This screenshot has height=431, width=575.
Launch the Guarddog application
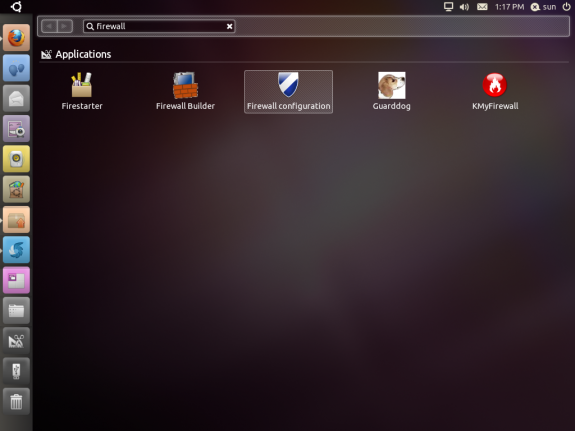pos(391,91)
